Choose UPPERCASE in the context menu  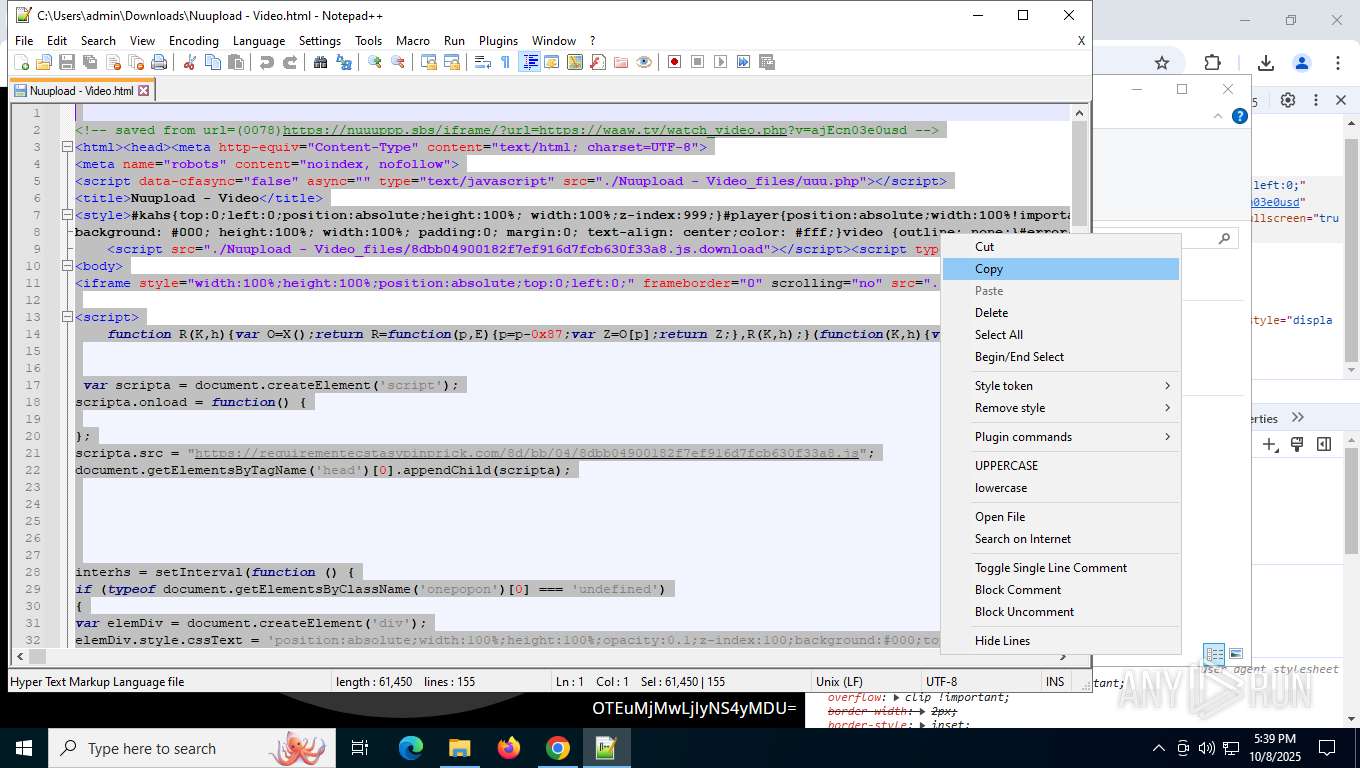point(1061,466)
